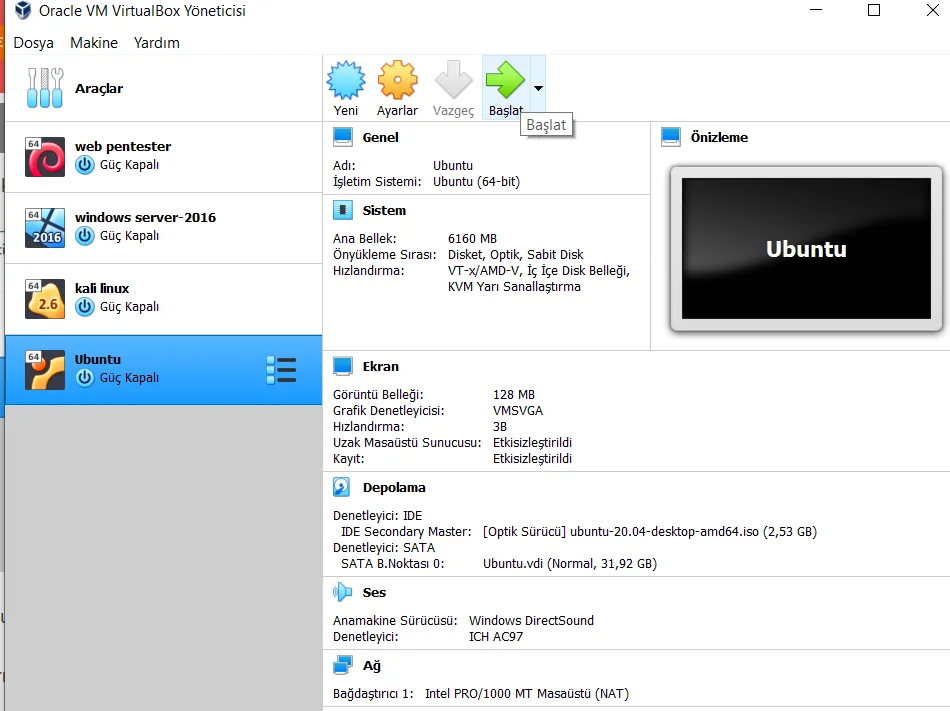Click the Genel section monitor icon
The image size is (950, 711).
(x=343, y=137)
